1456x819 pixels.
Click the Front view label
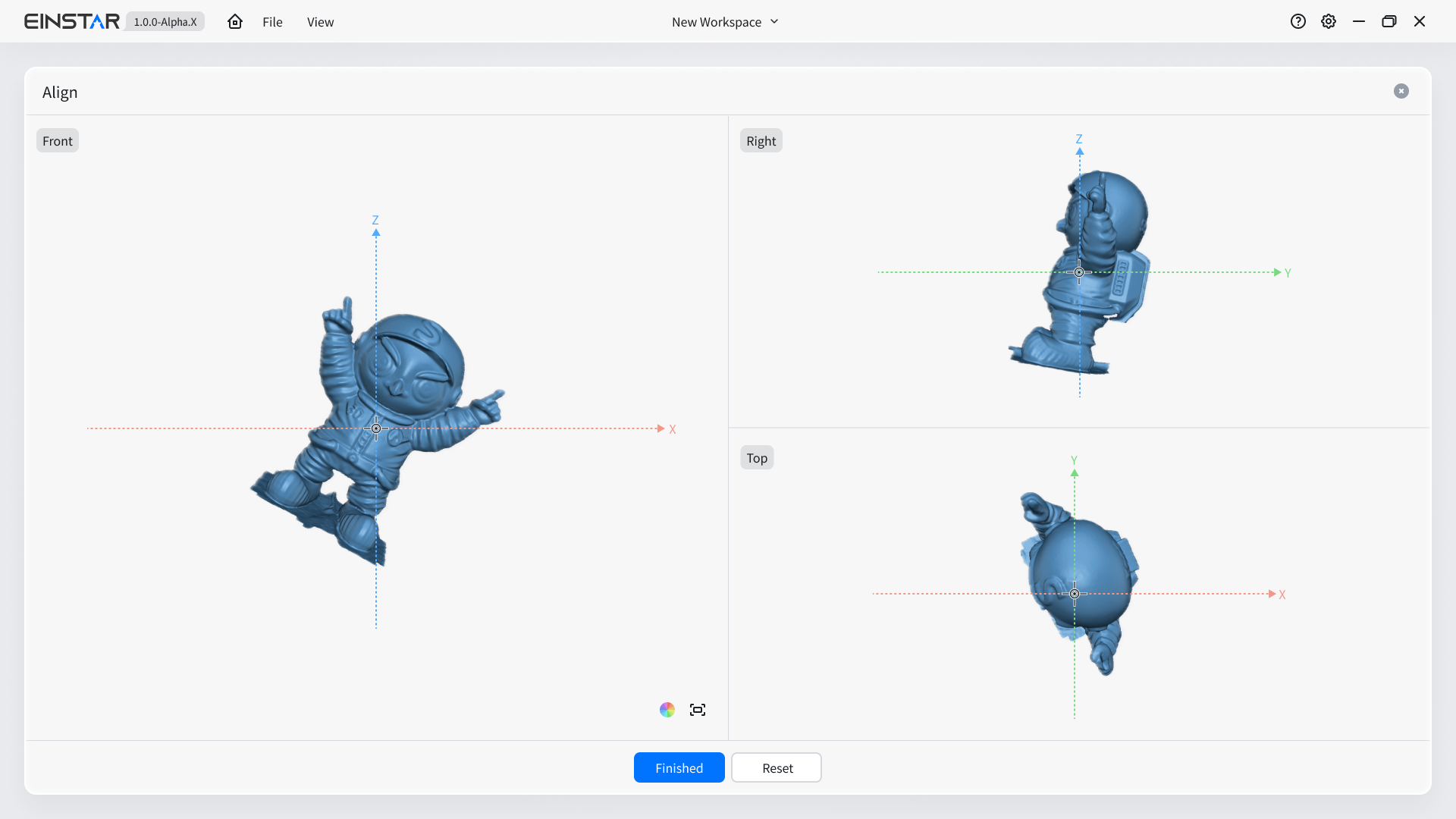pos(58,141)
